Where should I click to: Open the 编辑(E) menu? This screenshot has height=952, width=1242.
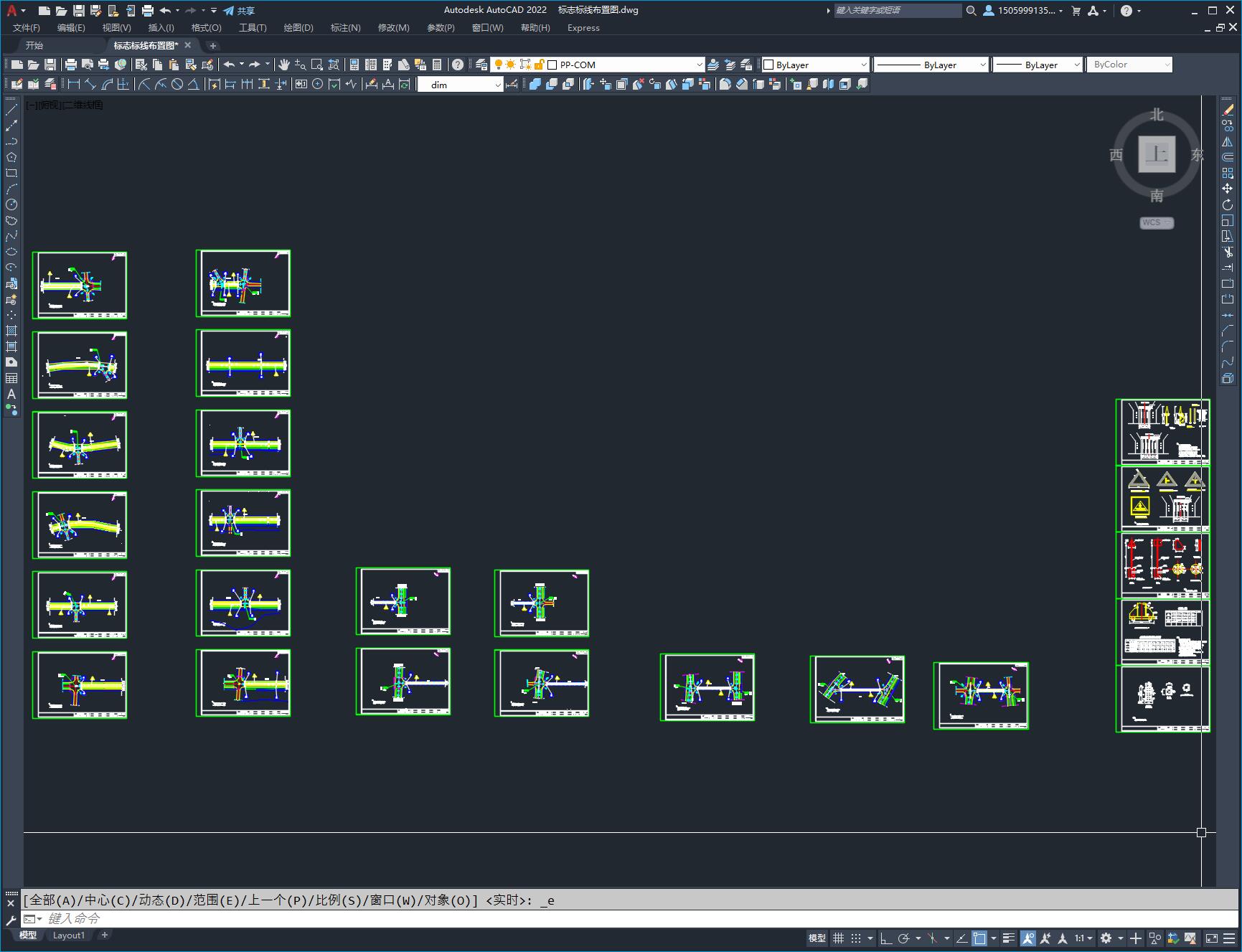pos(71,28)
